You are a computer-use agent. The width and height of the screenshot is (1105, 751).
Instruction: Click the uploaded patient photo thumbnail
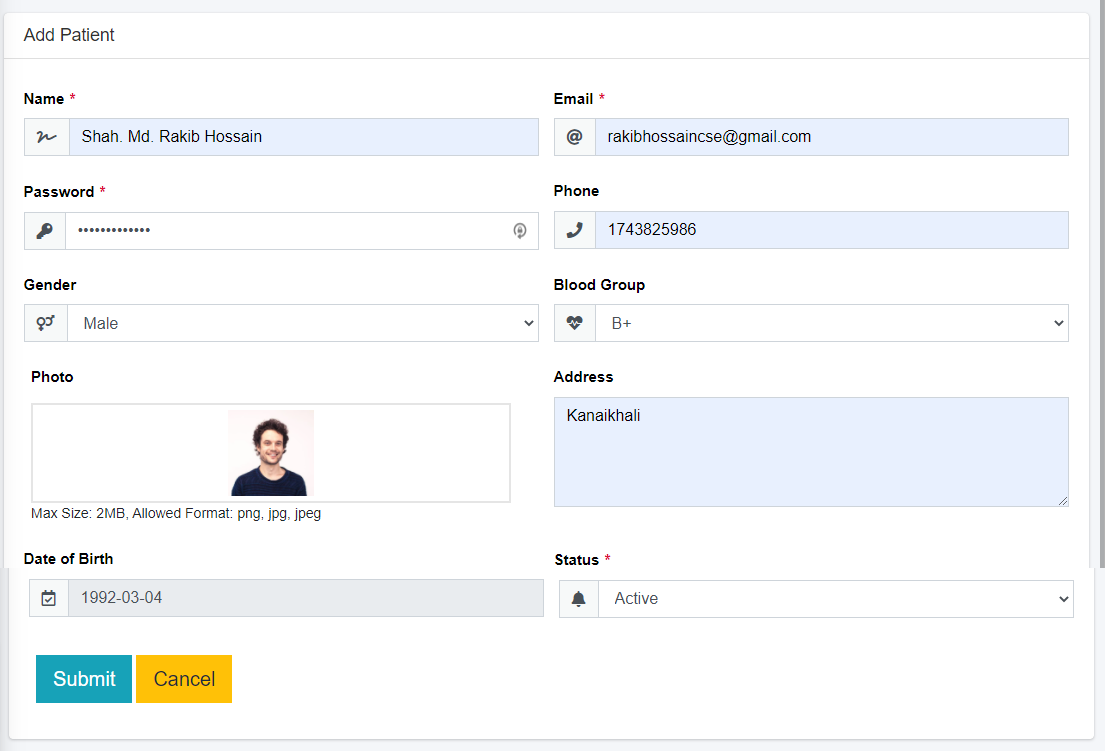pyautogui.click(x=271, y=453)
